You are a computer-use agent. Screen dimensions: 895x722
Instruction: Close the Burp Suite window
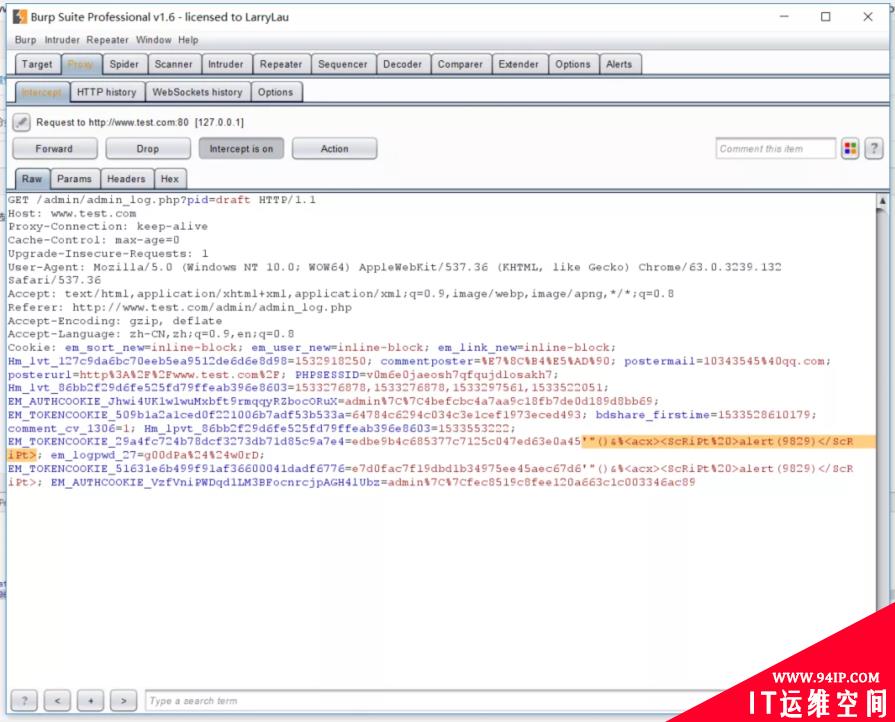point(868,17)
